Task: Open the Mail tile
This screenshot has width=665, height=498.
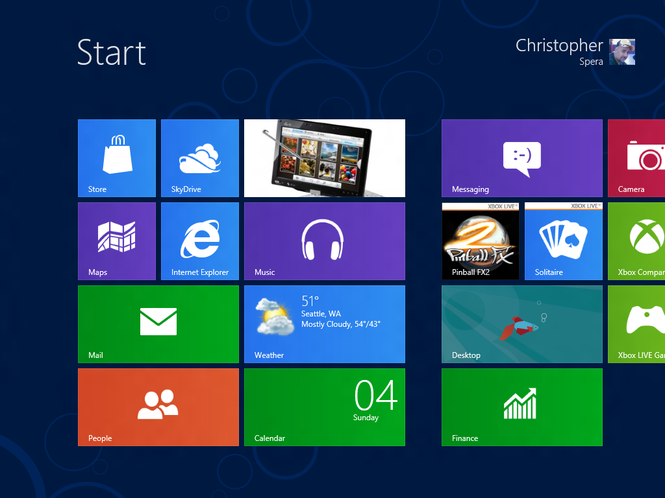Action: coord(158,324)
